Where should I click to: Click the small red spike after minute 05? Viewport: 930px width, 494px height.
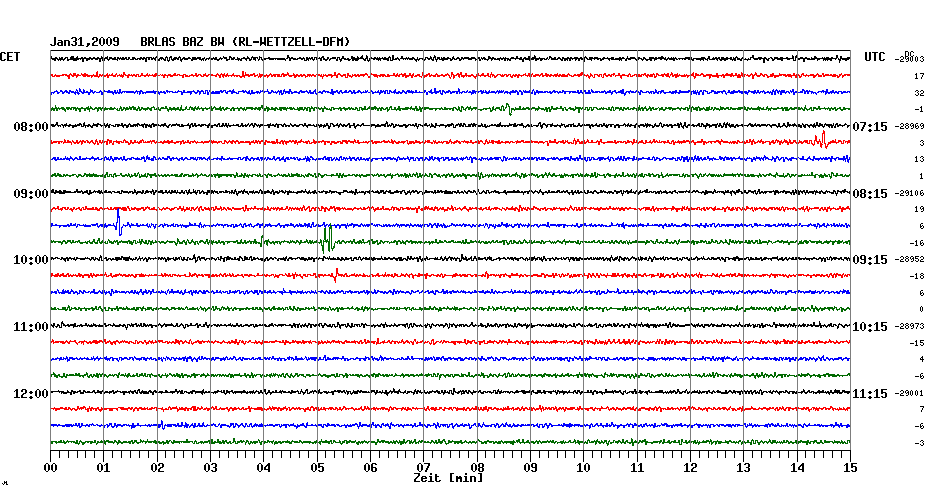tap(336, 272)
